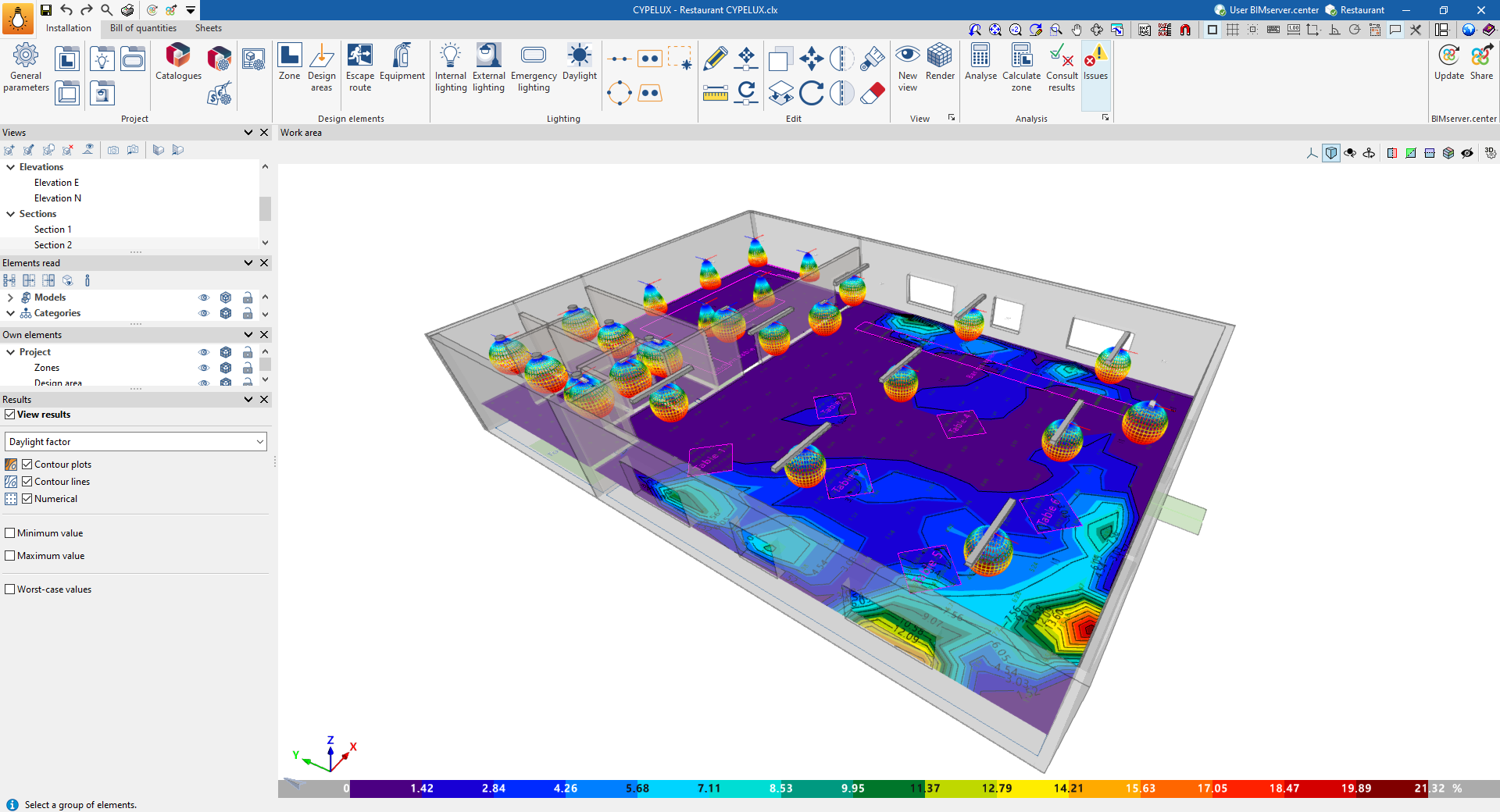Toggle the View results checkbox
The height and width of the screenshot is (812, 1500).
(x=10, y=415)
